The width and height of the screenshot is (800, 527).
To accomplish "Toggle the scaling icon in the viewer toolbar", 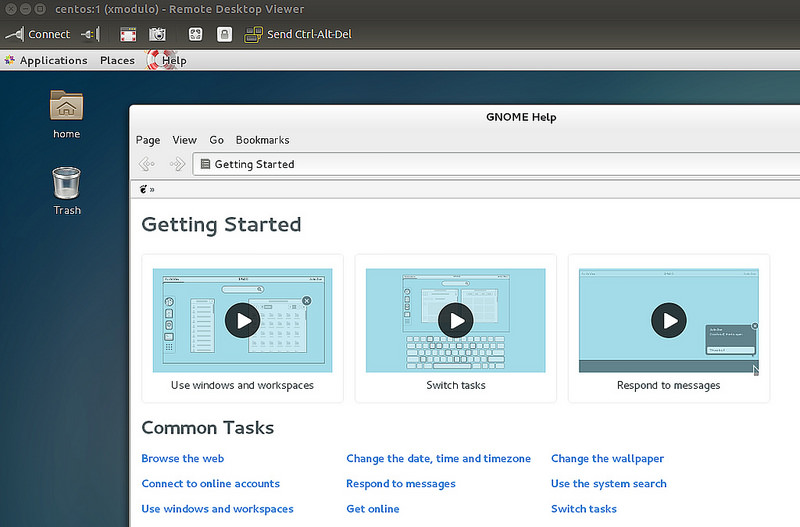I will 196,34.
